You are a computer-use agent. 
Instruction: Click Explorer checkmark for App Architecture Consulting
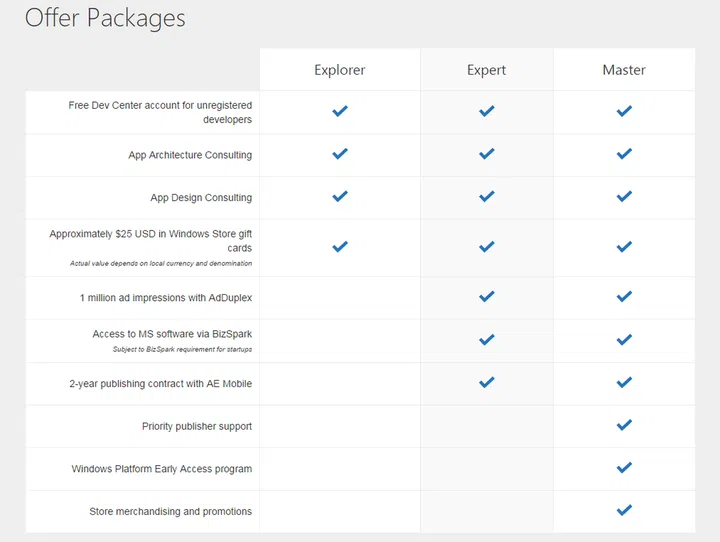pos(340,154)
